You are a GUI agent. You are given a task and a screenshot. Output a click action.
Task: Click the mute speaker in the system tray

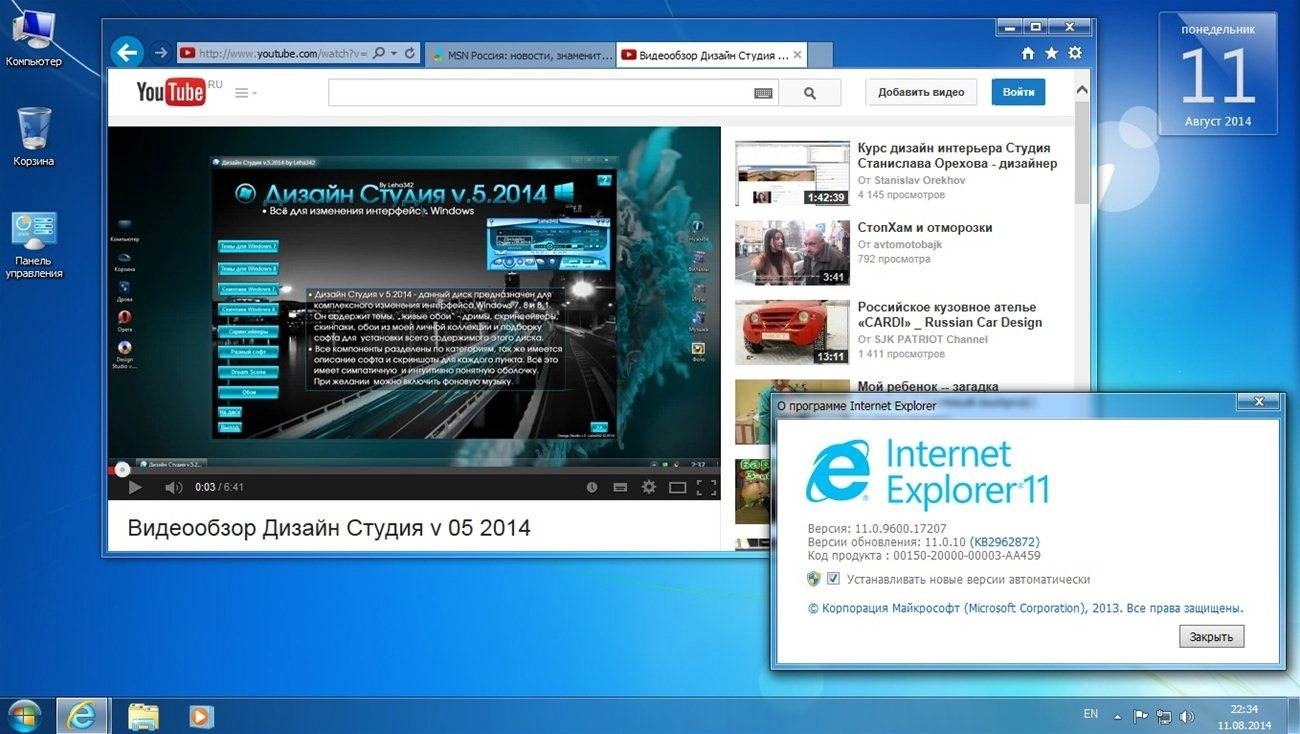(x=1188, y=714)
